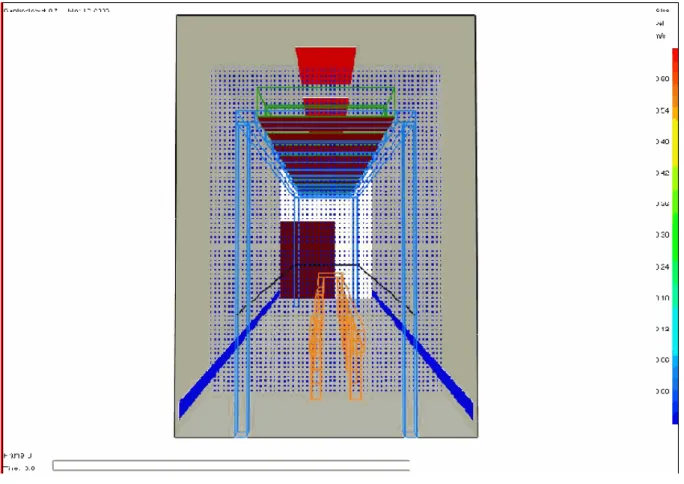Click the "Time: 0.0" readout label

point(19,468)
